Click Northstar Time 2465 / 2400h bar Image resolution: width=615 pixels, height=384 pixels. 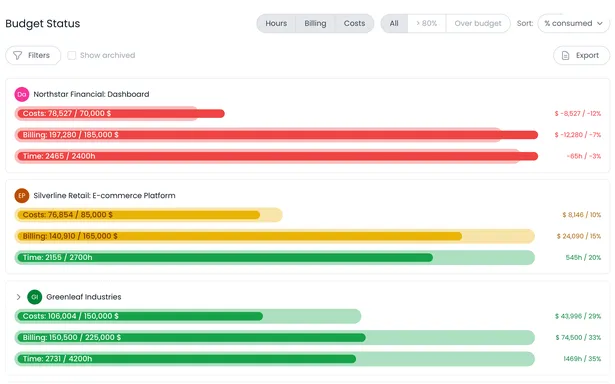[276, 156]
